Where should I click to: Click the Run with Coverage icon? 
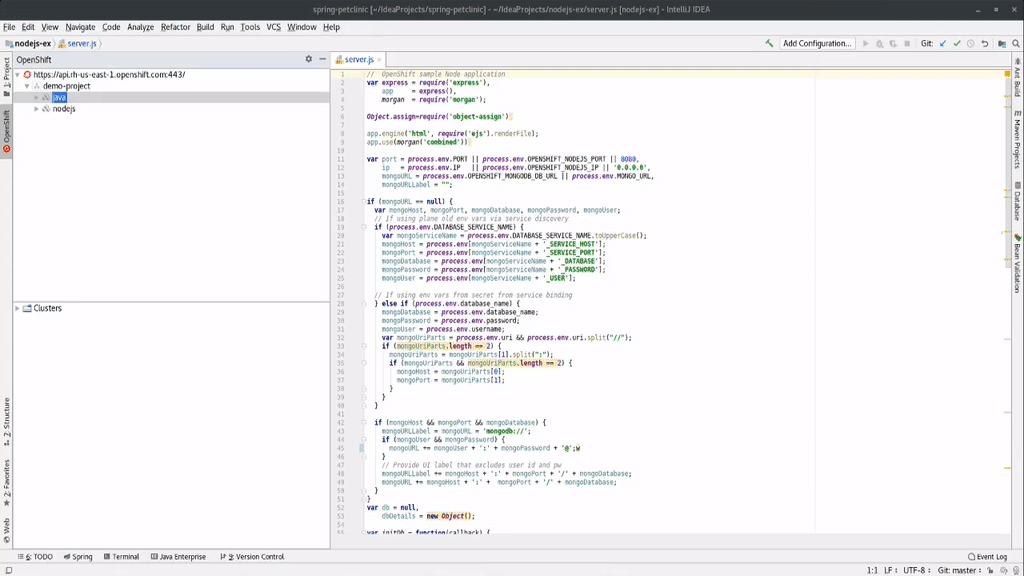click(893, 44)
